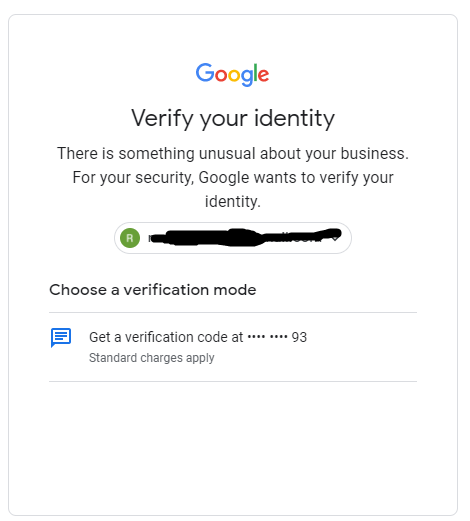
Task: Click the For your security sentence line
Action: tap(233, 178)
